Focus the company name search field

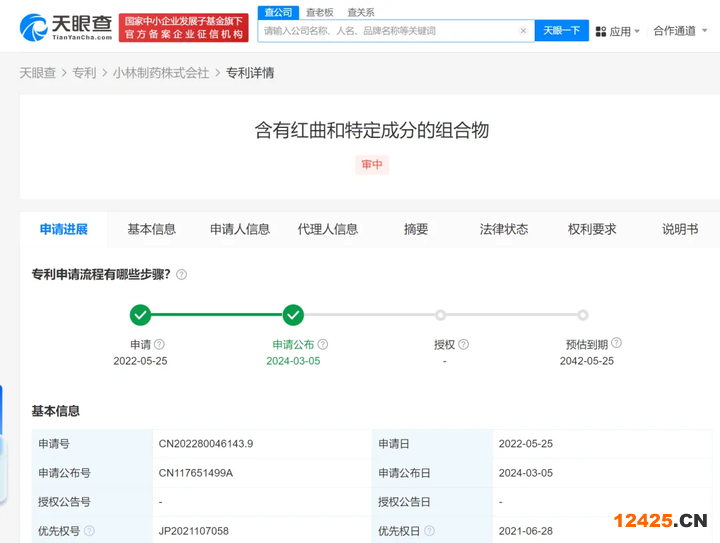click(x=385, y=31)
